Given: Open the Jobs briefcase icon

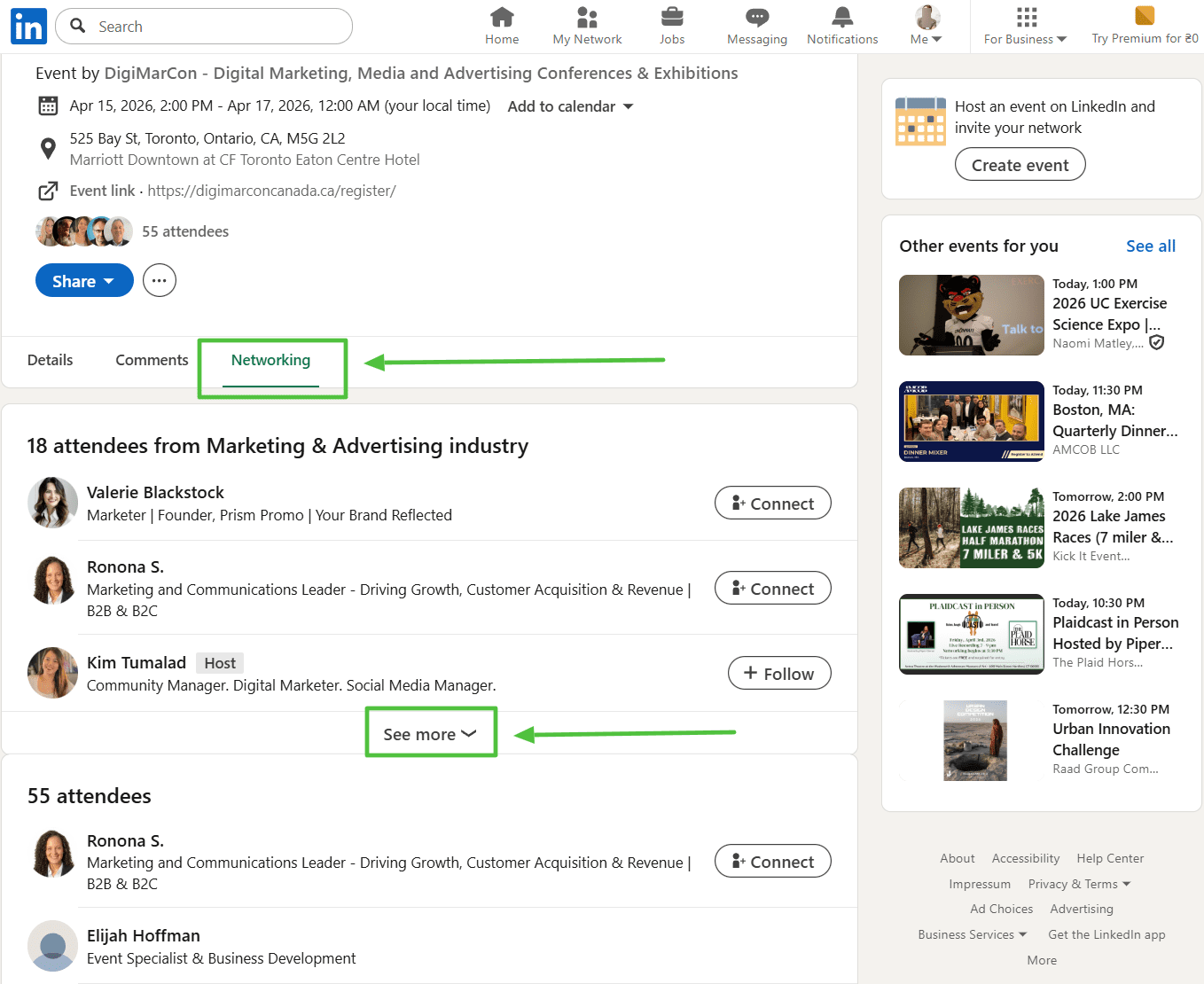Looking at the screenshot, I should click(x=672, y=18).
